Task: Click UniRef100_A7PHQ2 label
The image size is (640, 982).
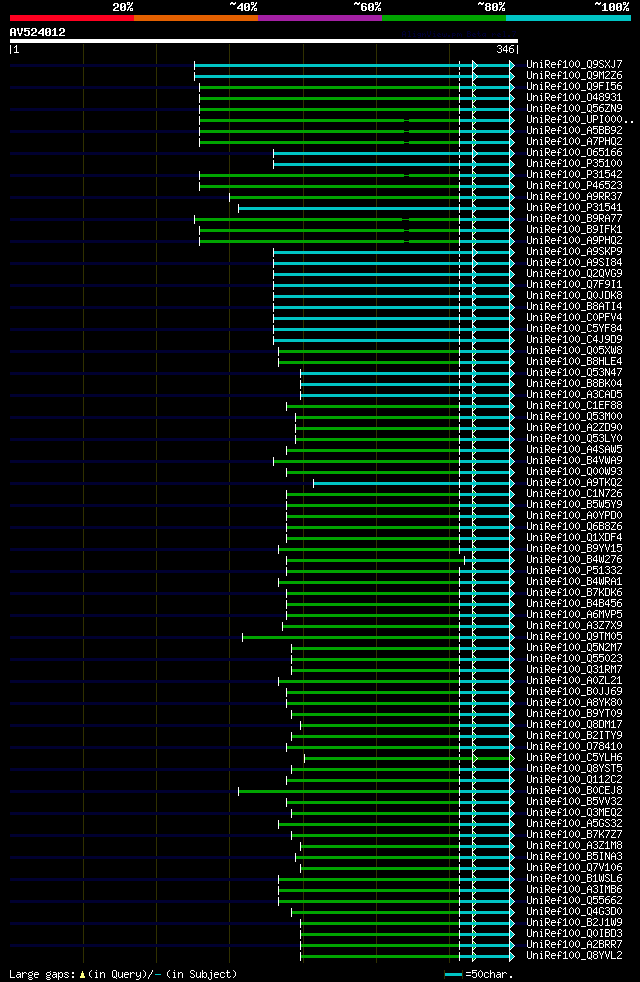Action: pyautogui.click(x=574, y=142)
